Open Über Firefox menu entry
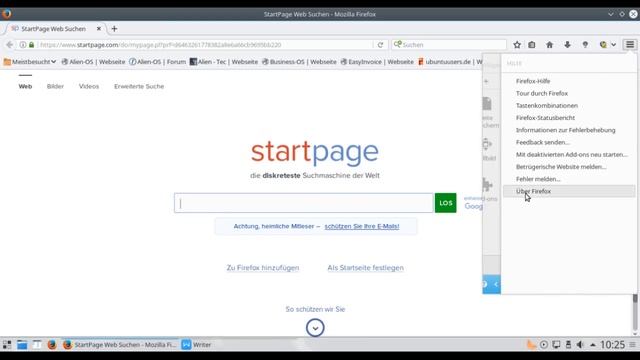Screen dimensions: 640x360 [x=569, y=191]
